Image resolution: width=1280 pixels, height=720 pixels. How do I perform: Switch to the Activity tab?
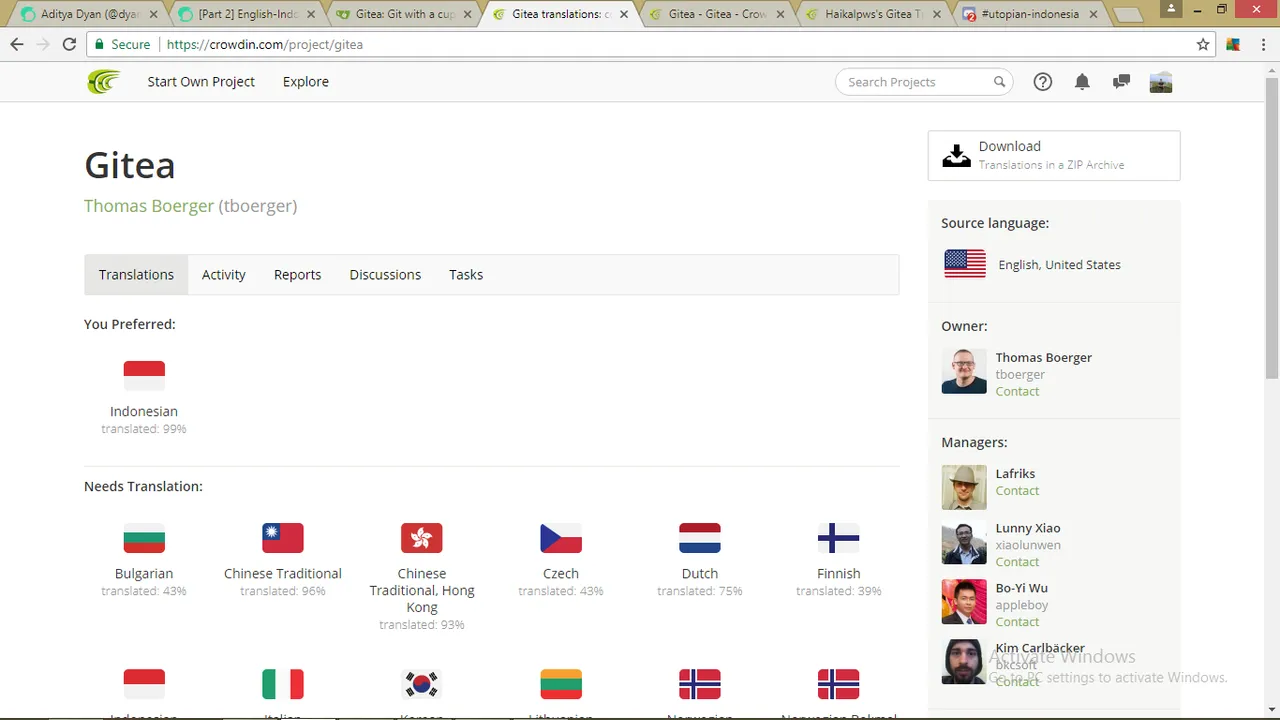tap(224, 275)
